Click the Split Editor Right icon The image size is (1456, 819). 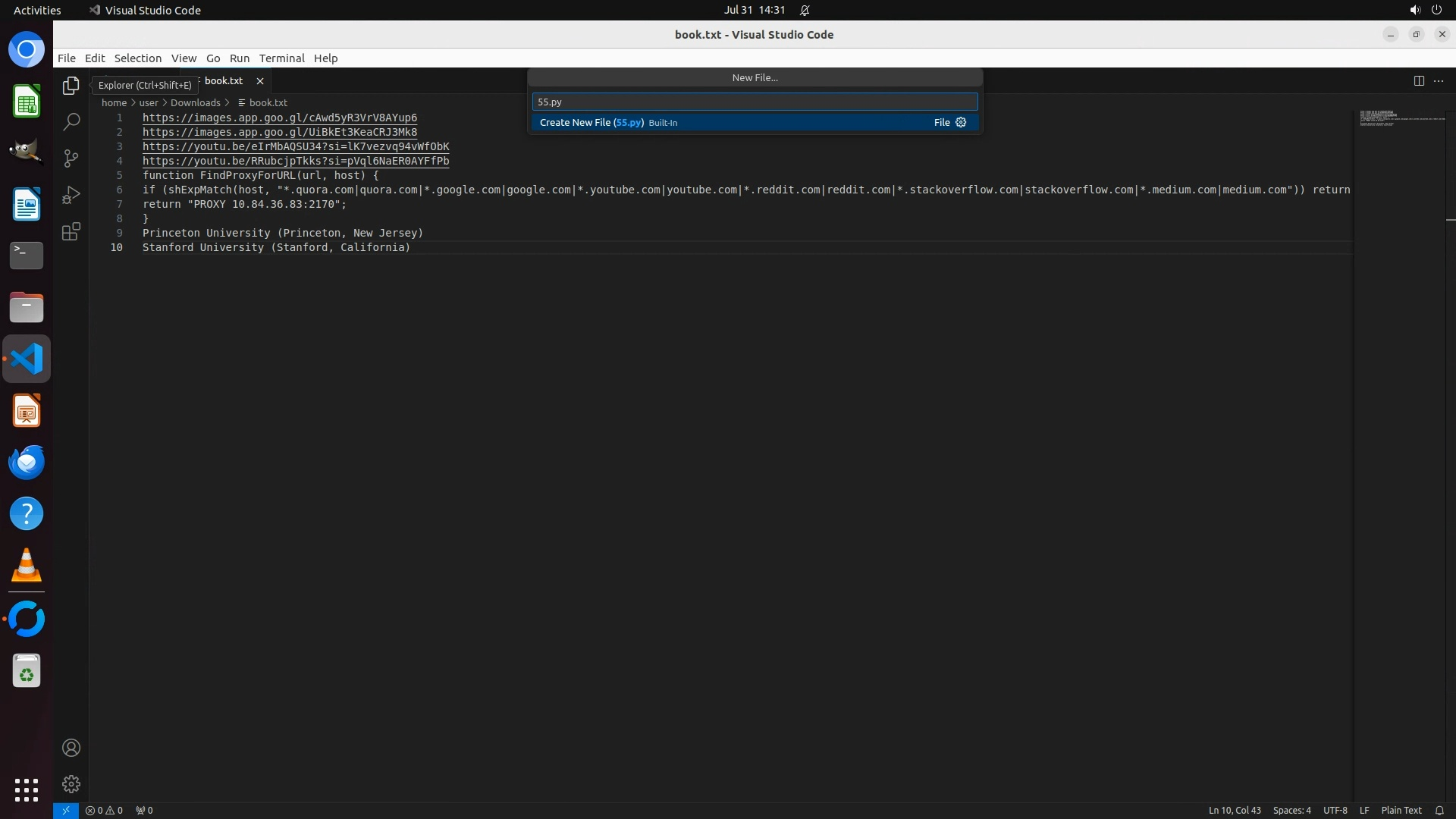[x=1419, y=80]
